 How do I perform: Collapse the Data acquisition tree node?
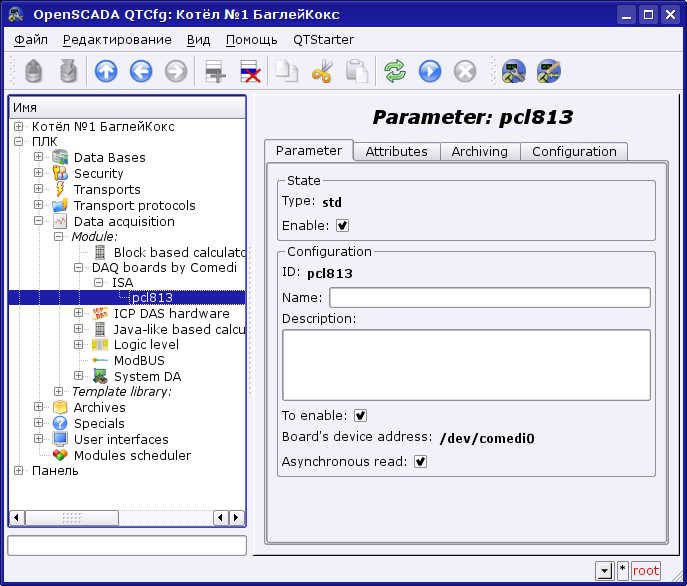pyautogui.click(x=38, y=221)
